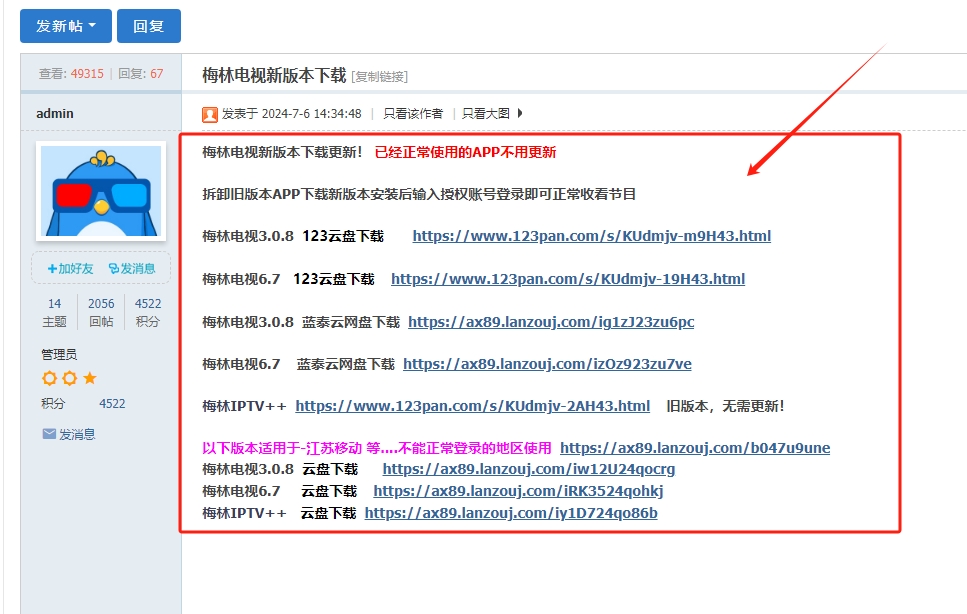The image size is (967, 614).
Task: Add admin as friend with 加好友
Action: (70, 268)
